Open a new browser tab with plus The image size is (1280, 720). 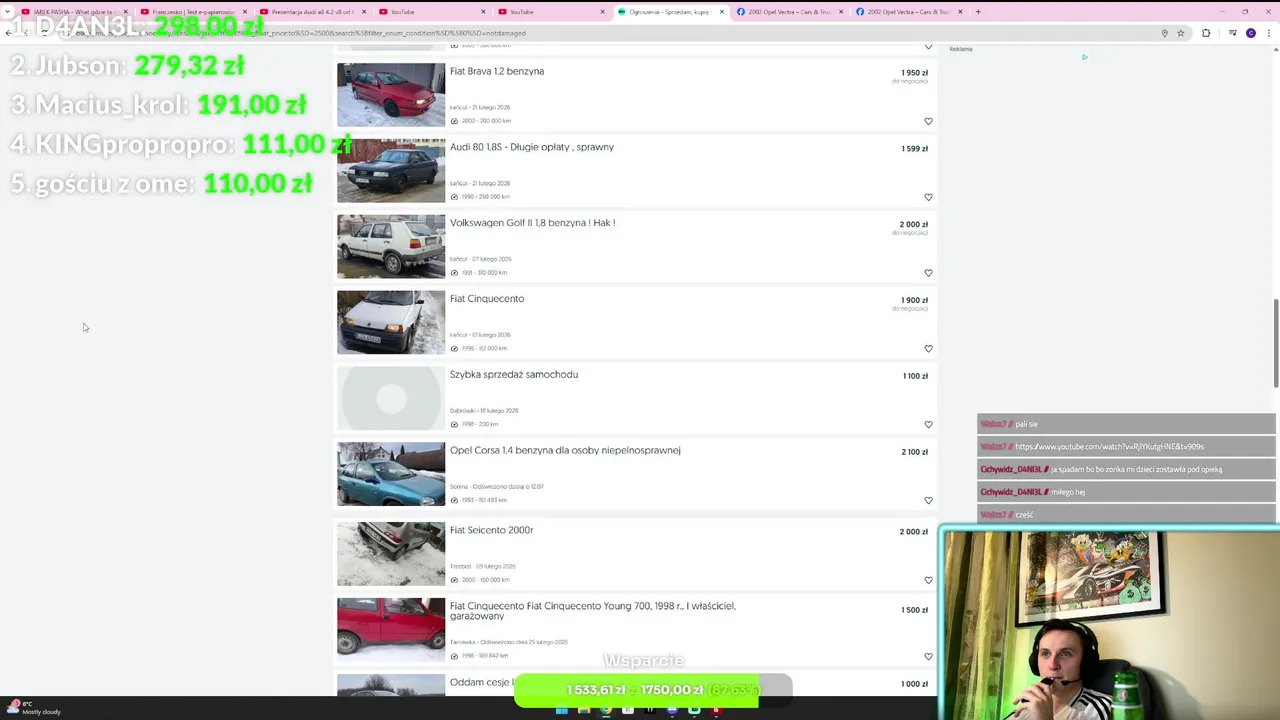coord(978,12)
